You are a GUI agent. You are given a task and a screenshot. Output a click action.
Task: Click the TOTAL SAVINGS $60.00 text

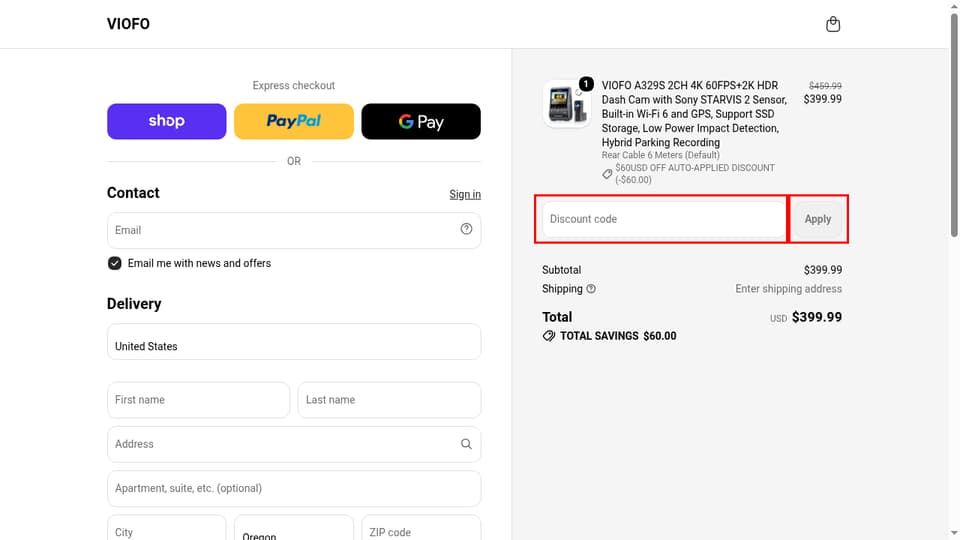tap(618, 336)
